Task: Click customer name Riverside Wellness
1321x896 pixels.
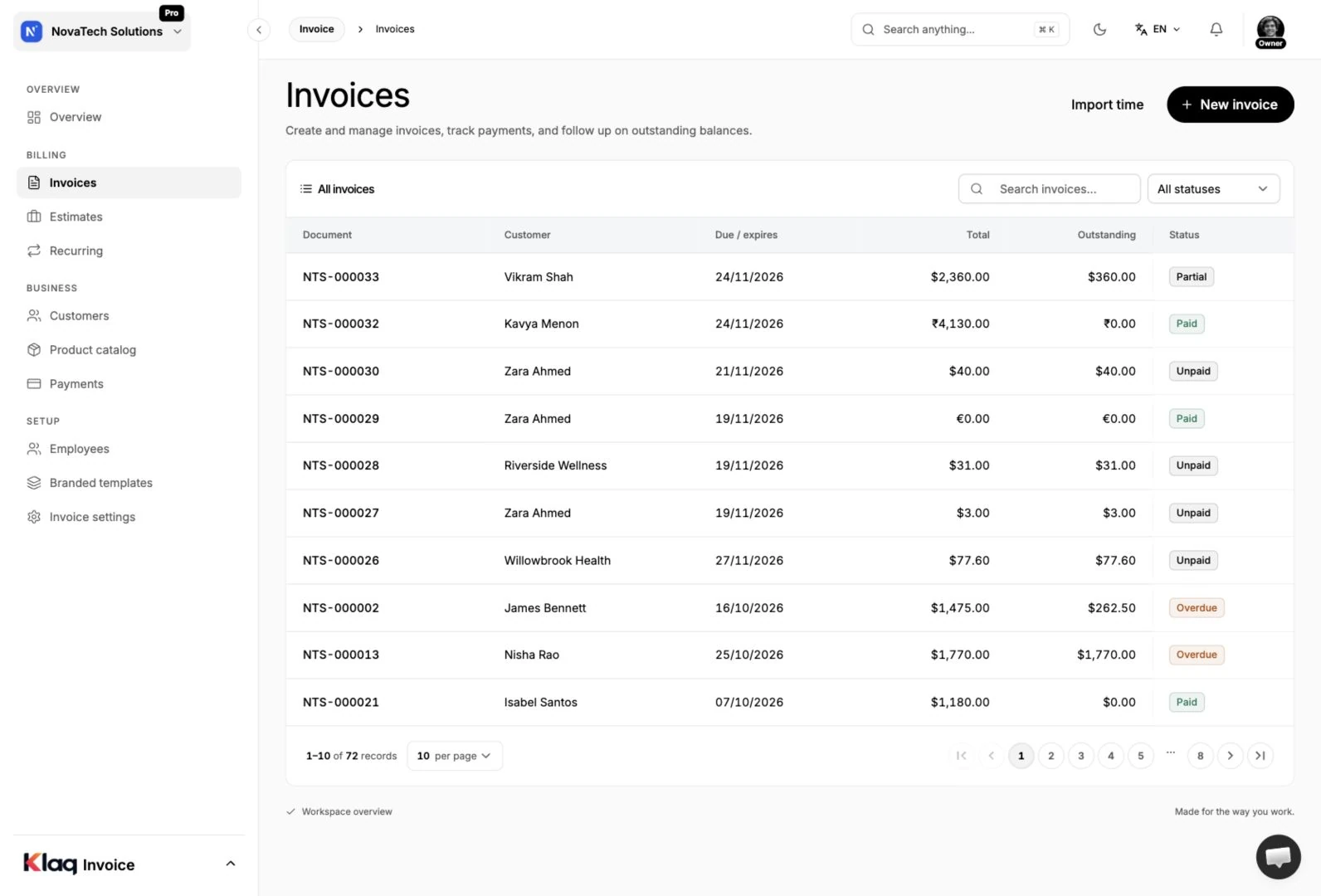Action: (x=555, y=465)
